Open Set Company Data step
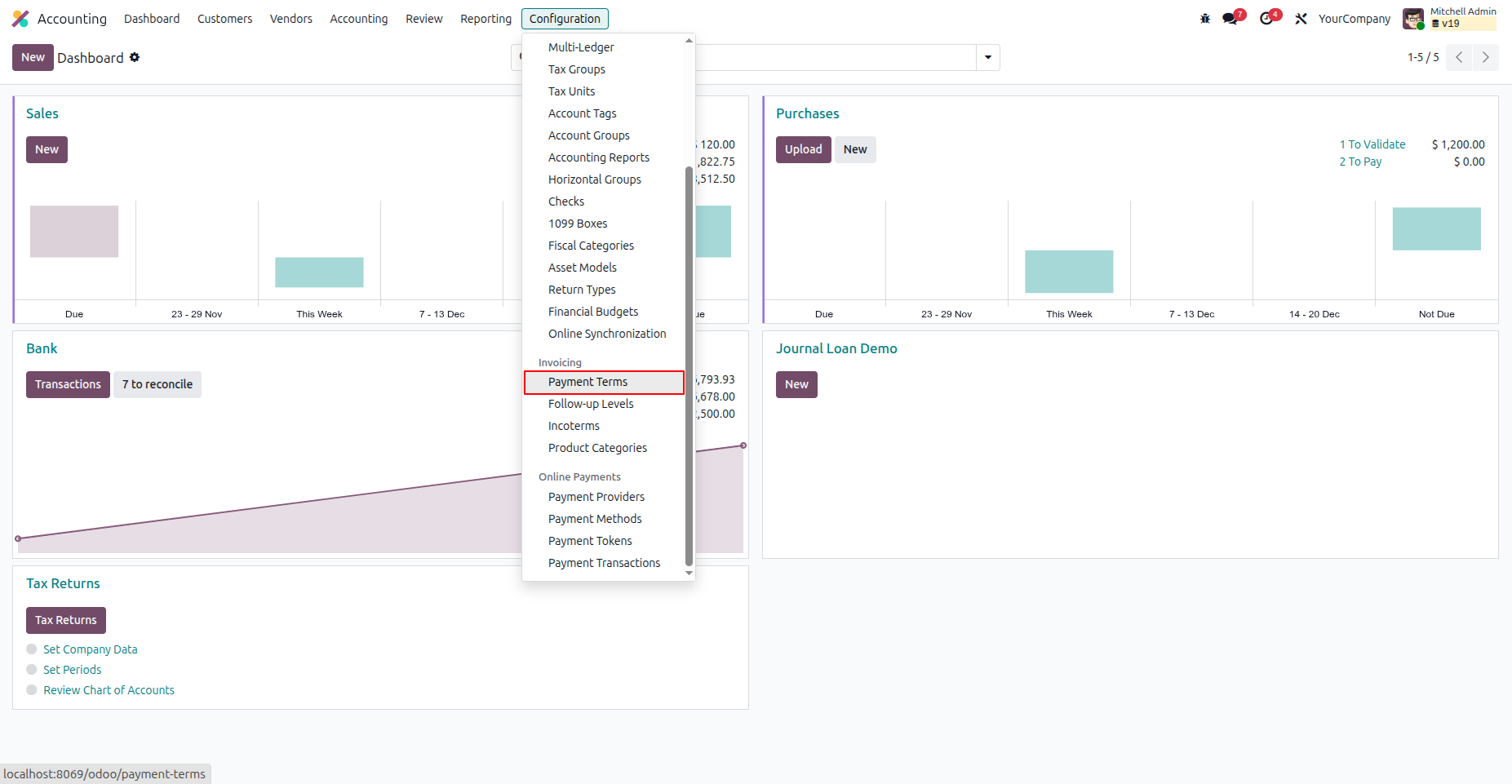1512x784 pixels. pos(91,649)
